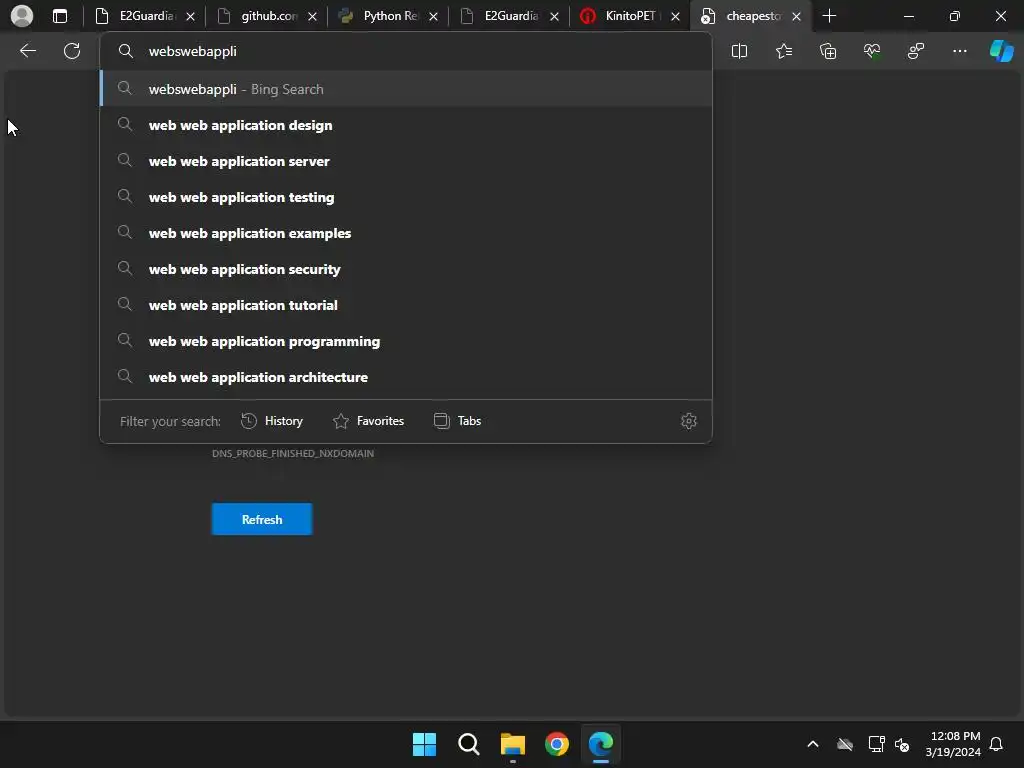Open the Windows Start menu
This screenshot has width=1024, height=768.
click(424, 744)
